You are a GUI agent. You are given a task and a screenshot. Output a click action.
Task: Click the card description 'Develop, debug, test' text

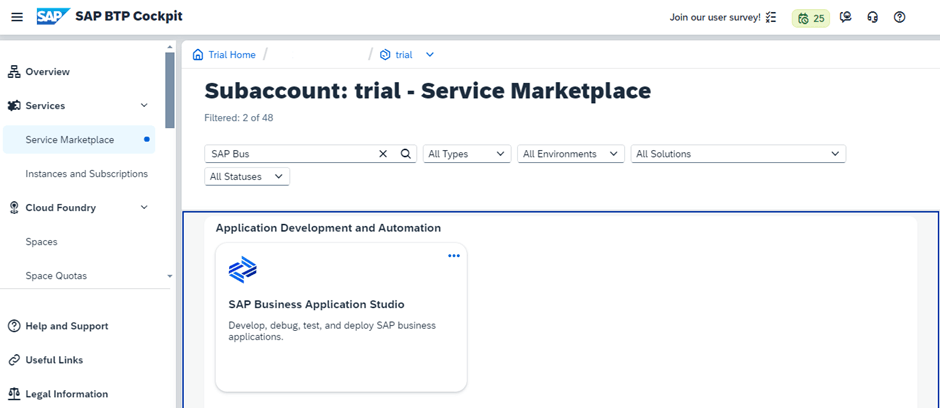pyautogui.click(x=332, y=331)
